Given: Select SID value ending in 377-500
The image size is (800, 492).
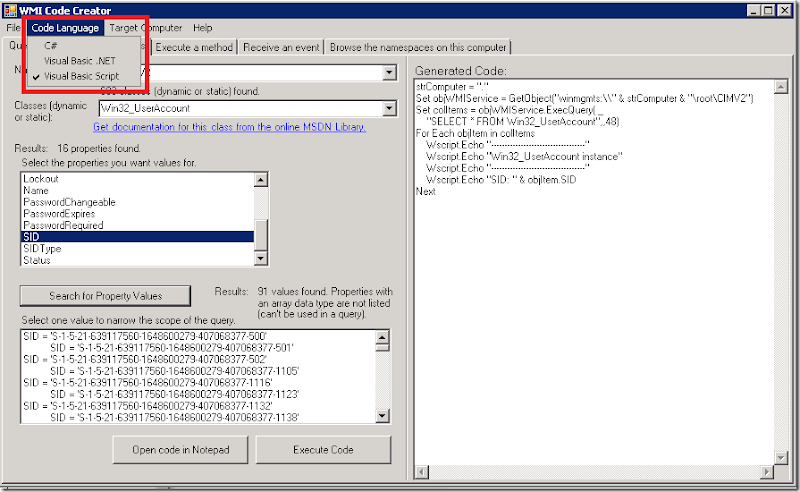Looking at the screenshot, I should (145, 336).
